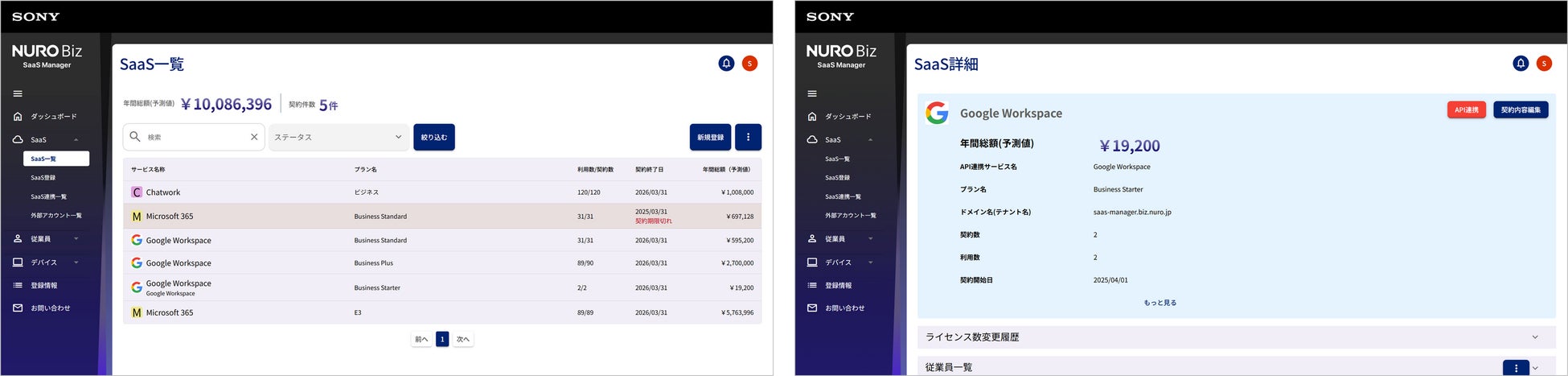Click the ¥2,700,000 amount cell

737,262
